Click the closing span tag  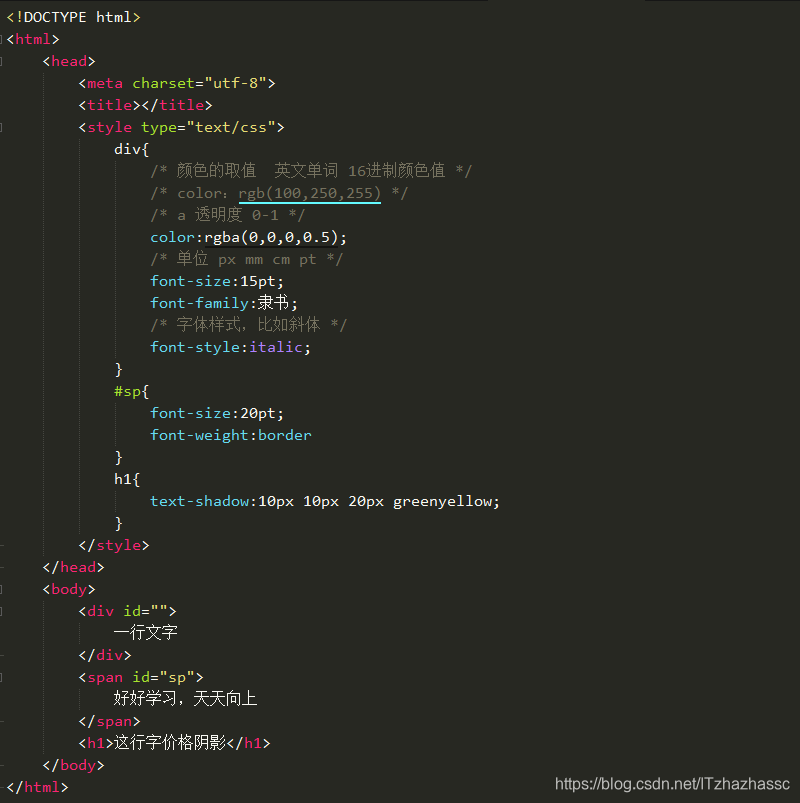click(110, 722)
